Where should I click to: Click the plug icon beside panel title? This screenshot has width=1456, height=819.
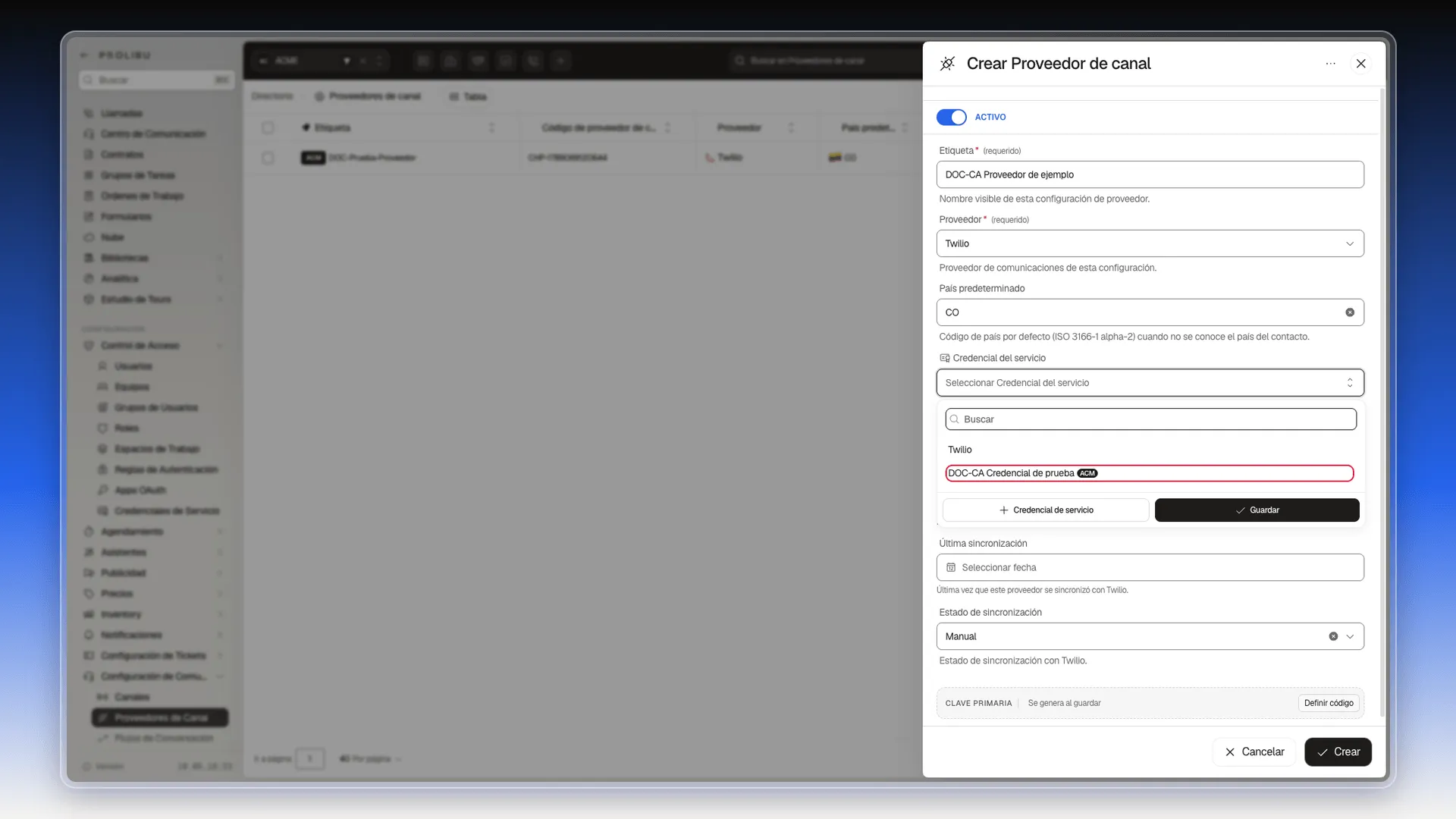(947, 64)
